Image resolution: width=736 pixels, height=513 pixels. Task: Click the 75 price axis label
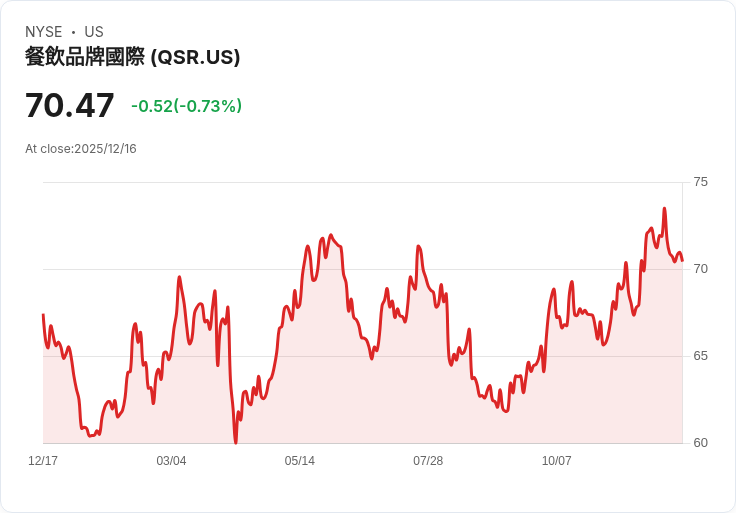[x=700, y=182]
